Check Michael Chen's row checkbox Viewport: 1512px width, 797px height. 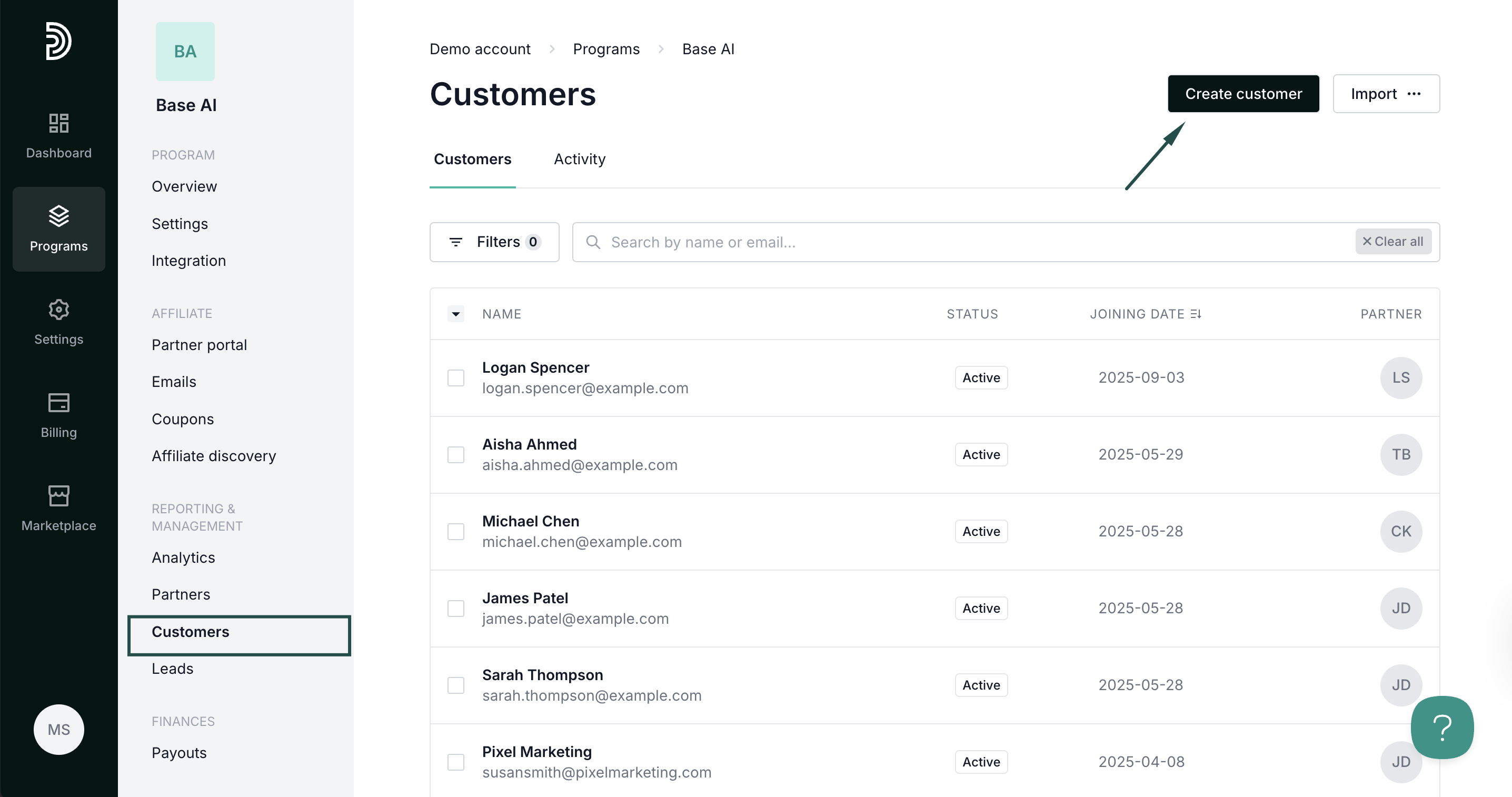[455, 532]
